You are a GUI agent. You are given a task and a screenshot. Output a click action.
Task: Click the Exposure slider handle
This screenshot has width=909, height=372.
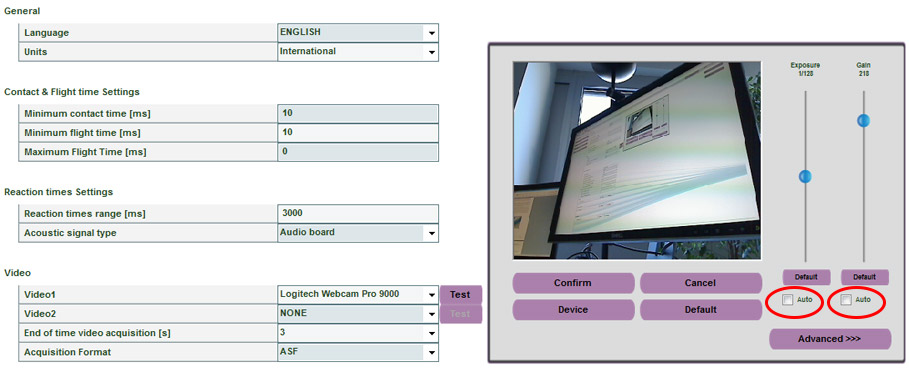[805, 176]
